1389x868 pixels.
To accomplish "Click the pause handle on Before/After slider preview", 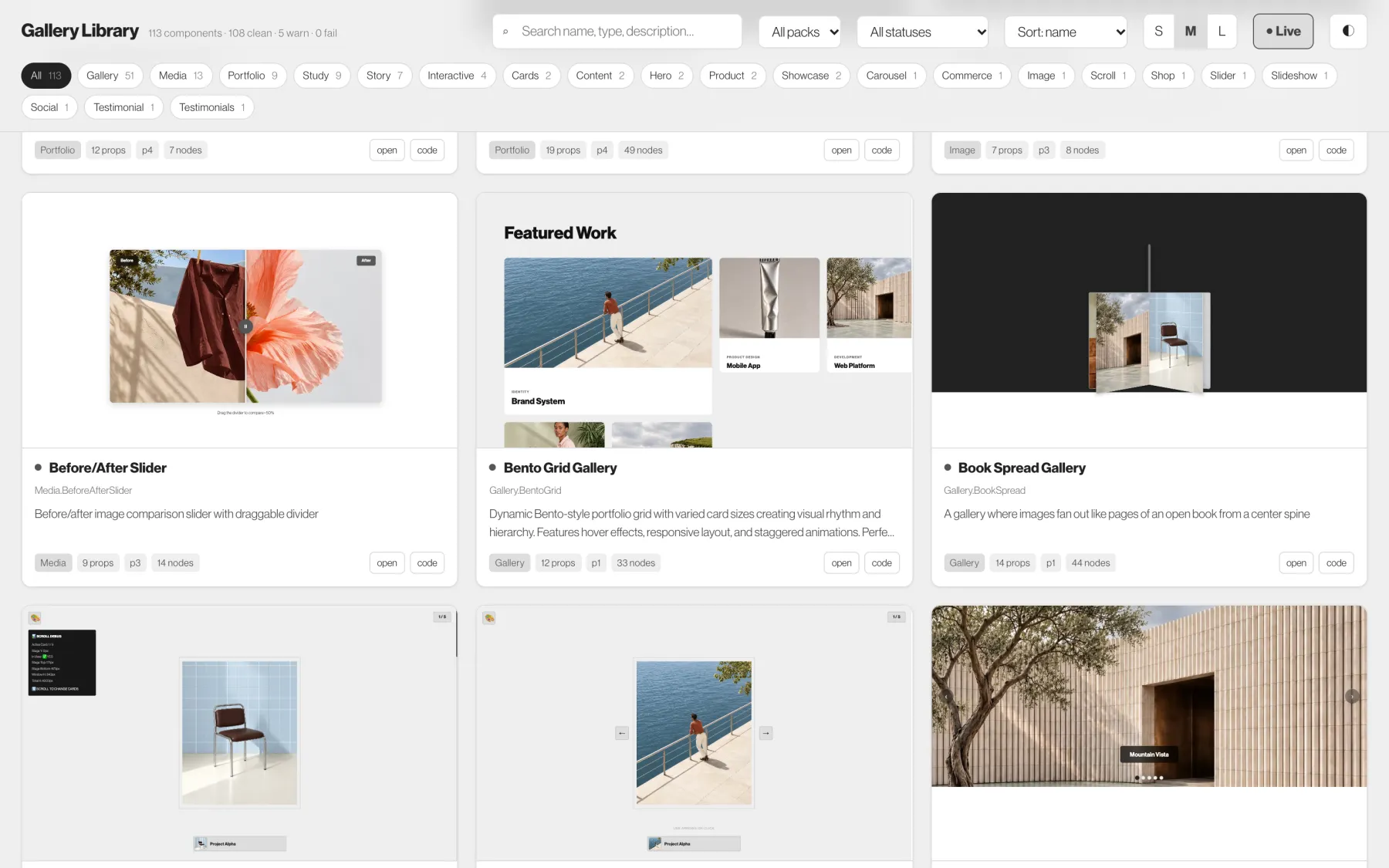I will (x=245, y=326).
